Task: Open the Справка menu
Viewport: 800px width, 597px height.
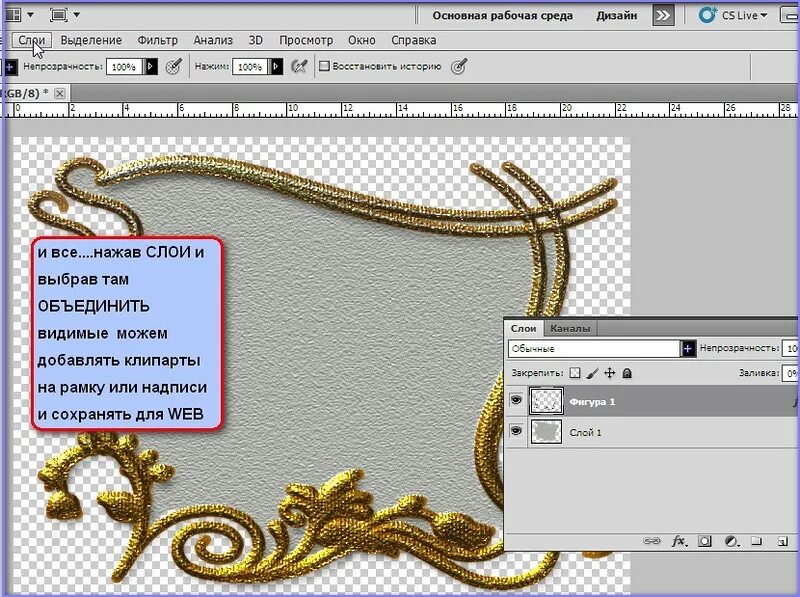Action: 413,40
